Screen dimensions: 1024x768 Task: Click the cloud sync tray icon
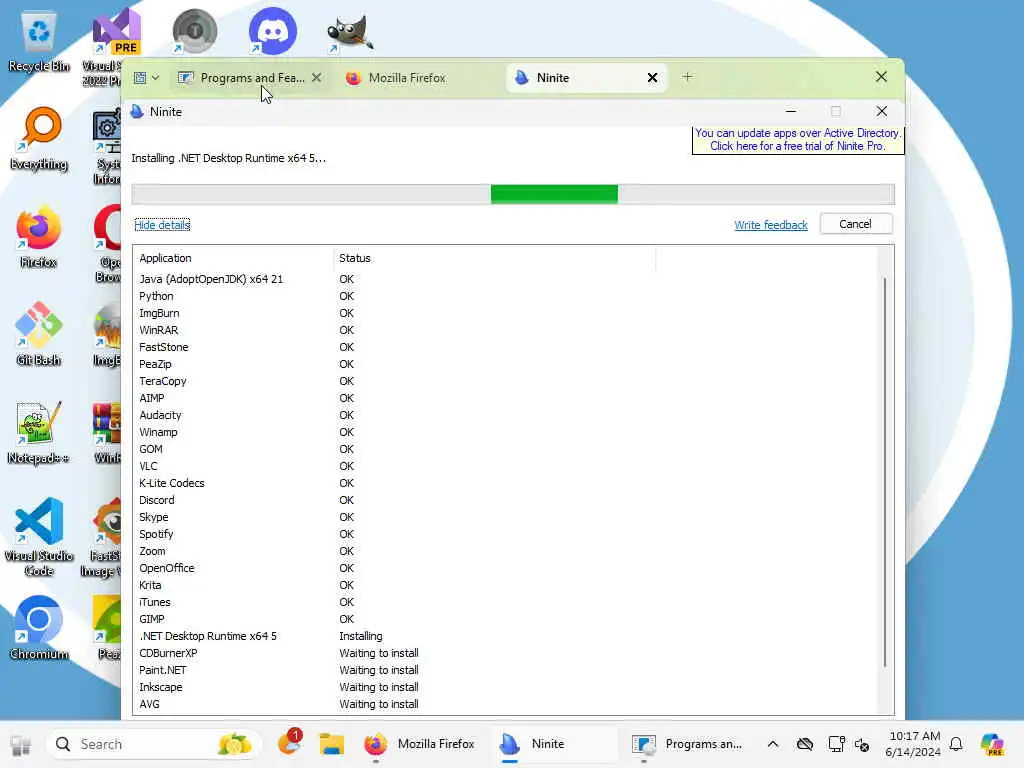coord(805,744)
